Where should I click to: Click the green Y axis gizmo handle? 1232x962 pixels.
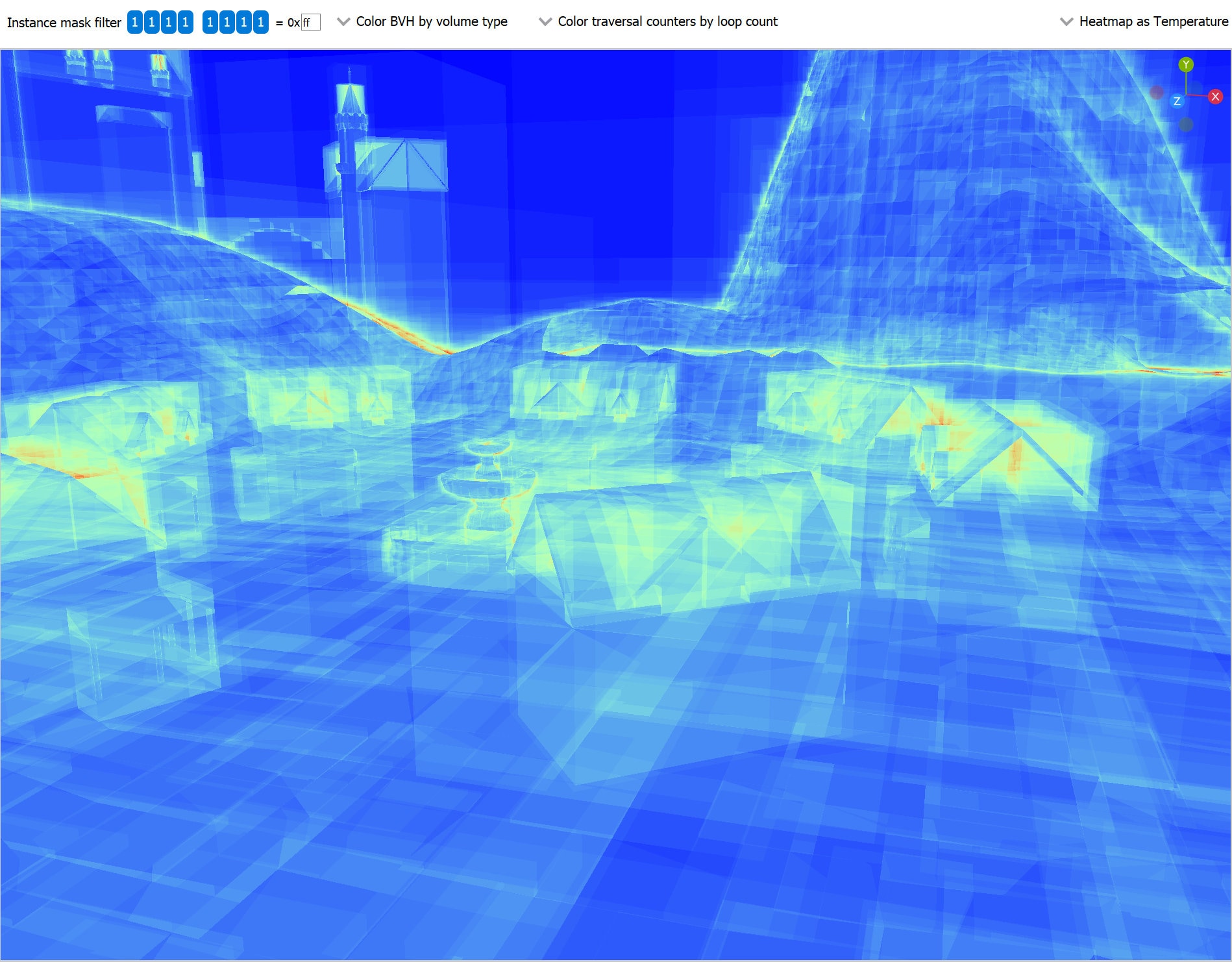click(x=1186, y=65)
